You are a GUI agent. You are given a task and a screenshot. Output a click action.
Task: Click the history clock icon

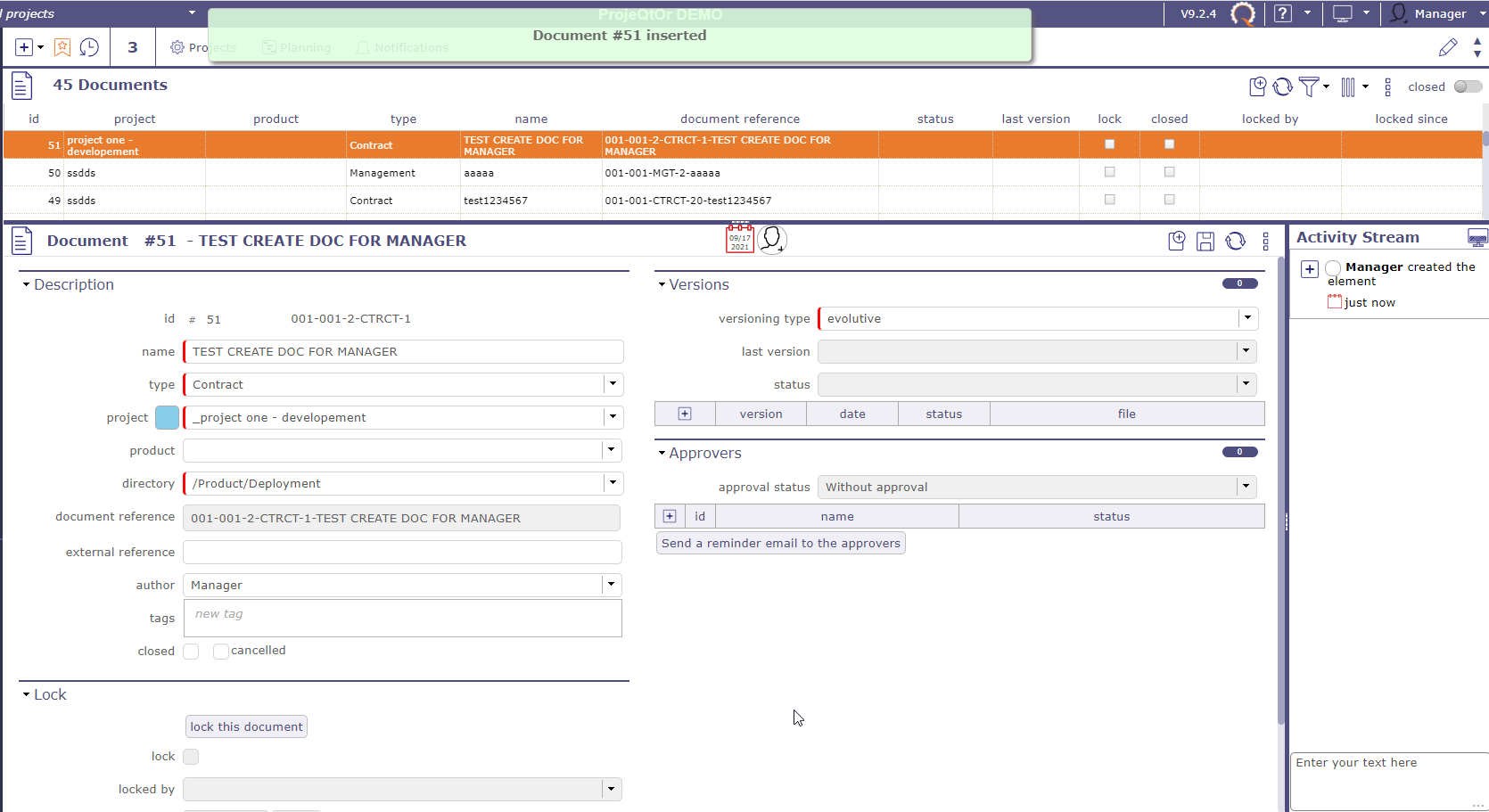click(89, 47)
